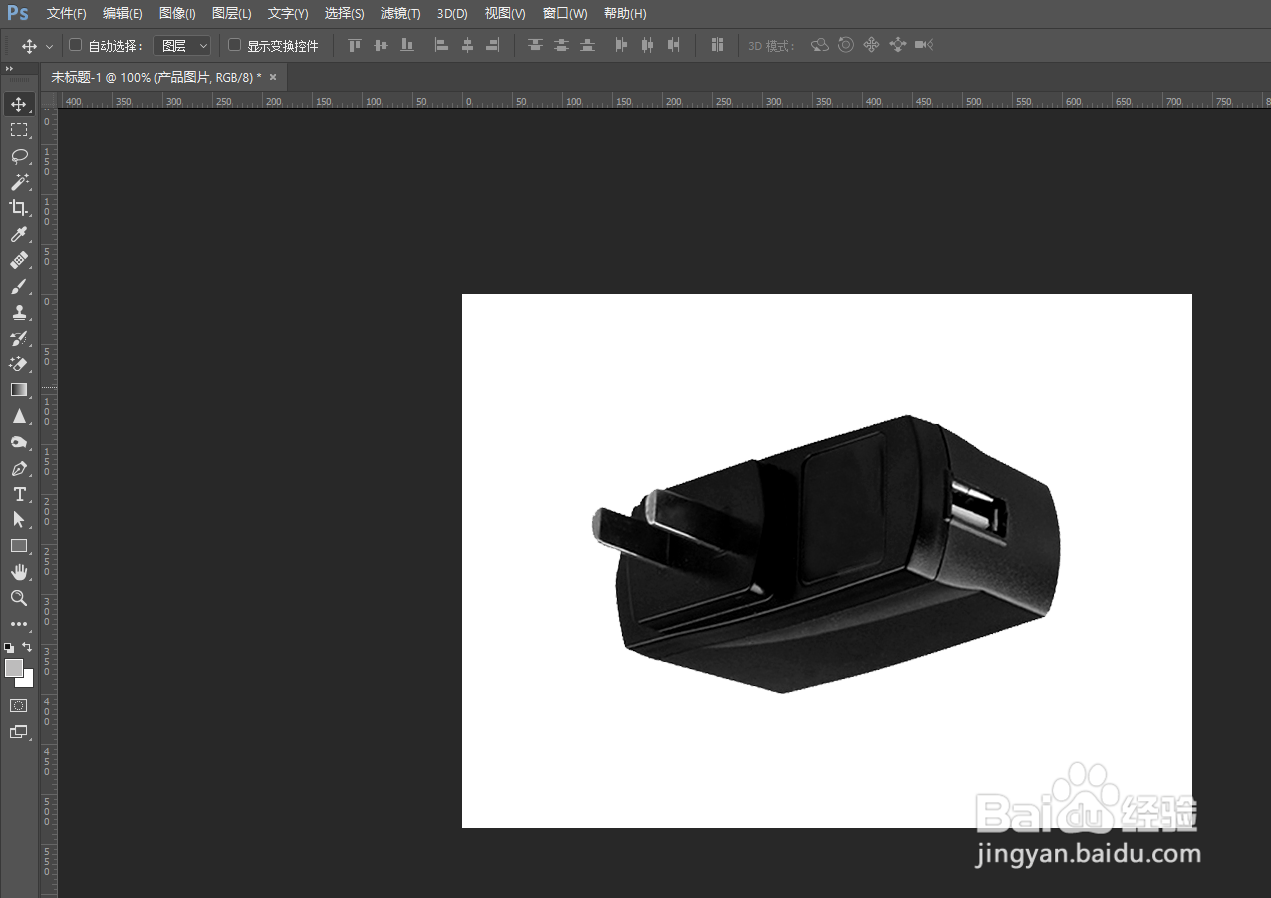Viewport: 1271px width, 898px height.
Task: Click the Photoshop Ps logo
Action: pyautogui.click(x=17, y=13)
